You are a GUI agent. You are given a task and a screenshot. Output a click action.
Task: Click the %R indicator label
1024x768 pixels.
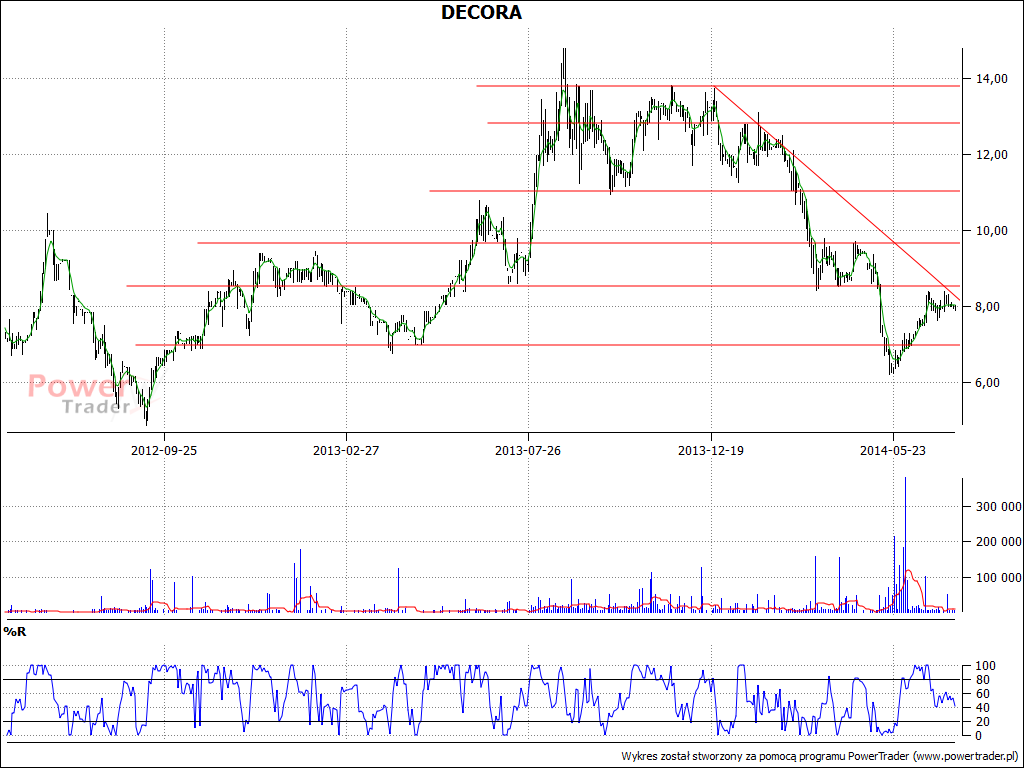point(15,632)
